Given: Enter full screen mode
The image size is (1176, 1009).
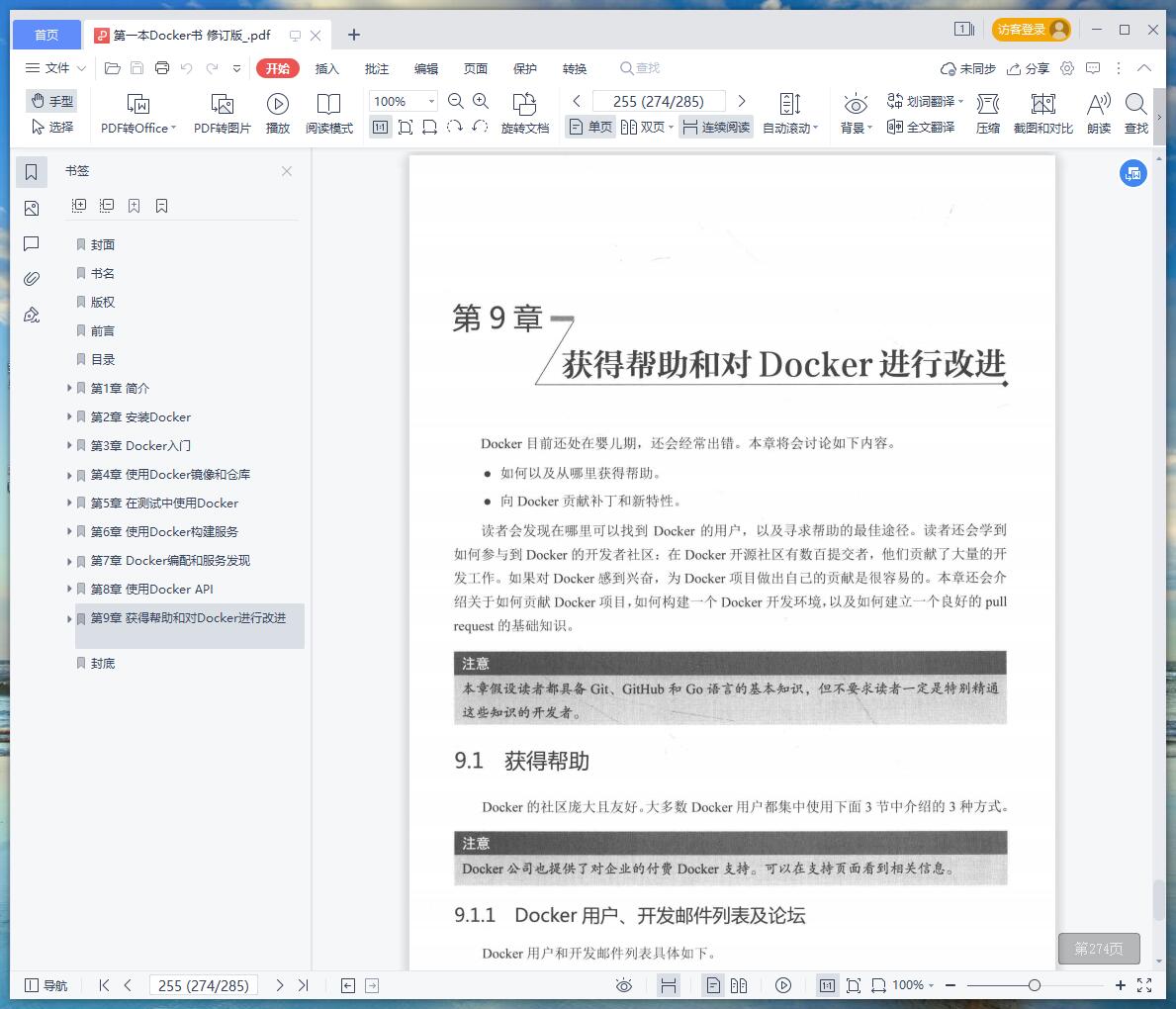Looking at the screenshot, I should coord(1144,985).
